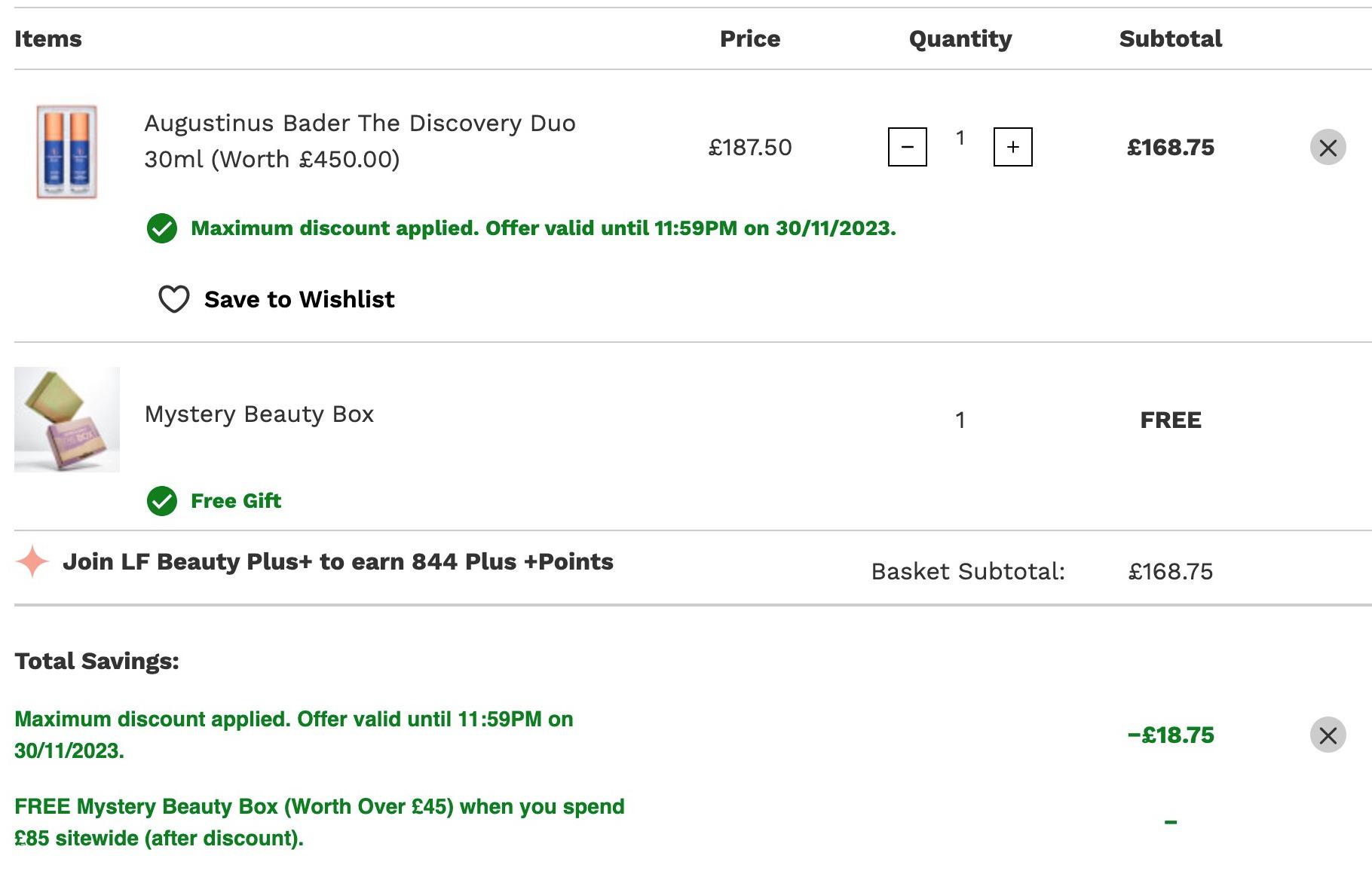The image size is (1372, 874).
Task: Increase quantity with the plus button
Action: 1012,147
